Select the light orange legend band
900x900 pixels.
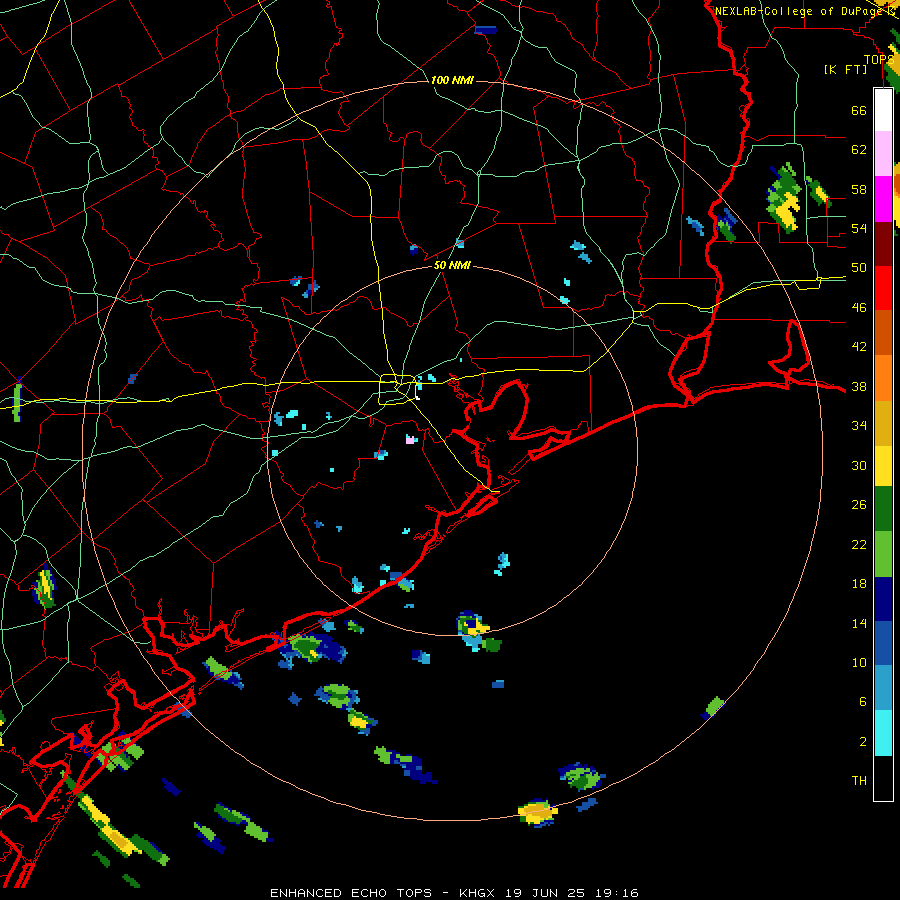[883, 378]
